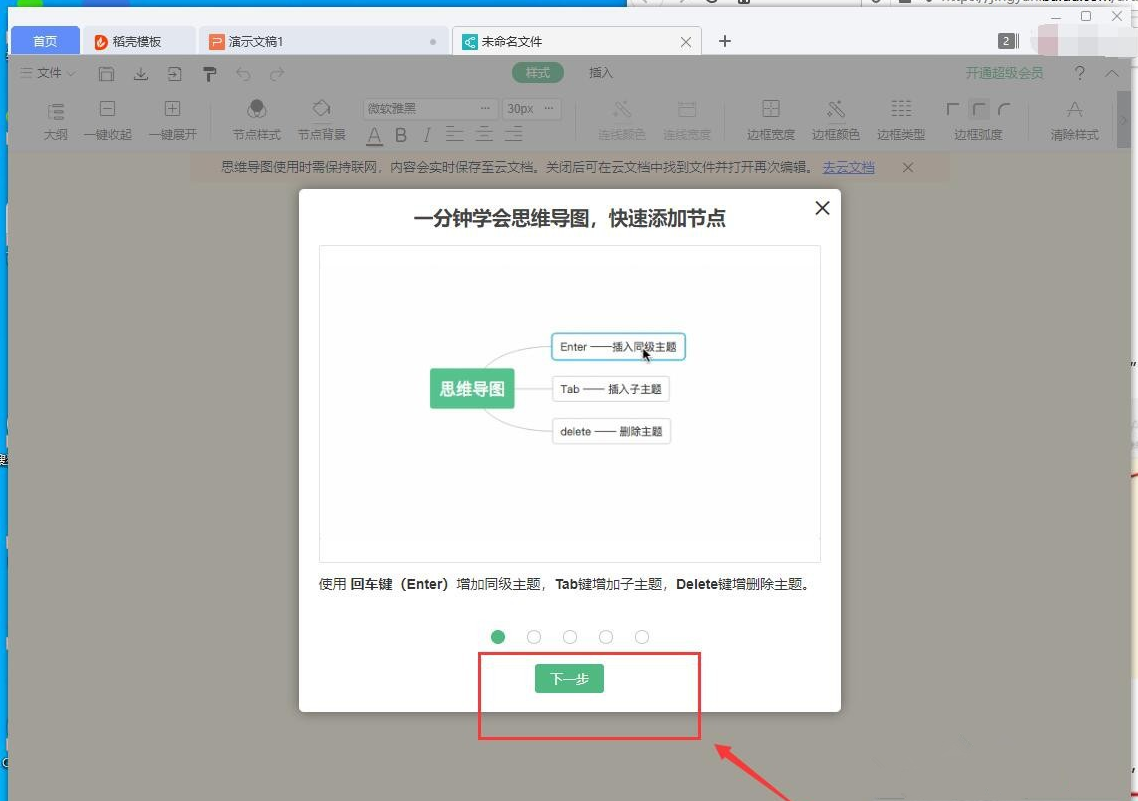The height and width of the screenshot is (801, 1138).
Task: Select the slightly rounded corner border style
Action: pyautogui.click(x=979, y=110)
